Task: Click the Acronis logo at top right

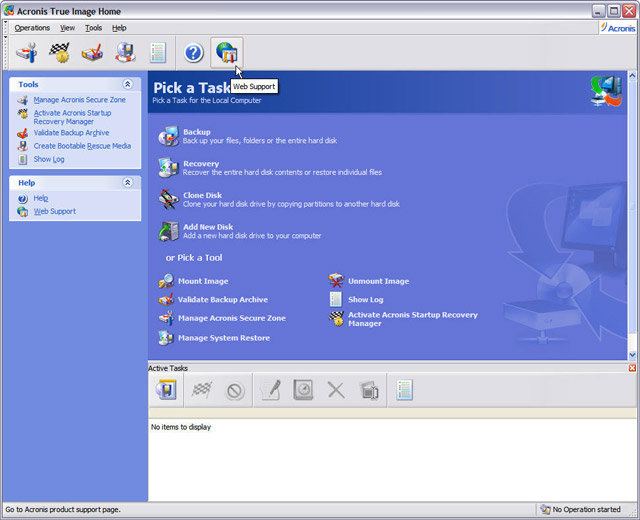Action: [618, 28]
